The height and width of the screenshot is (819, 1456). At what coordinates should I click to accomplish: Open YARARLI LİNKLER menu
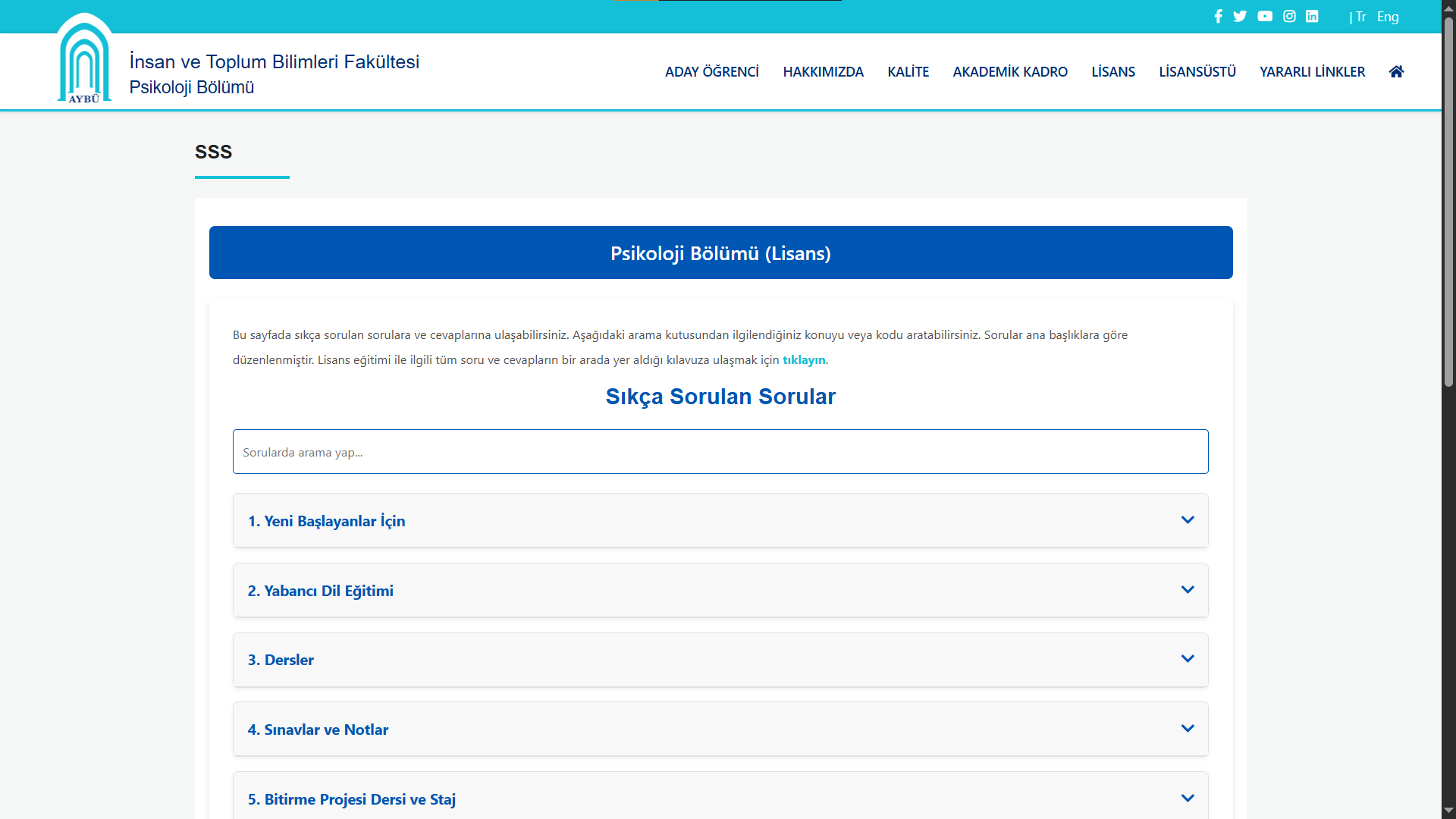point(1312,72)
